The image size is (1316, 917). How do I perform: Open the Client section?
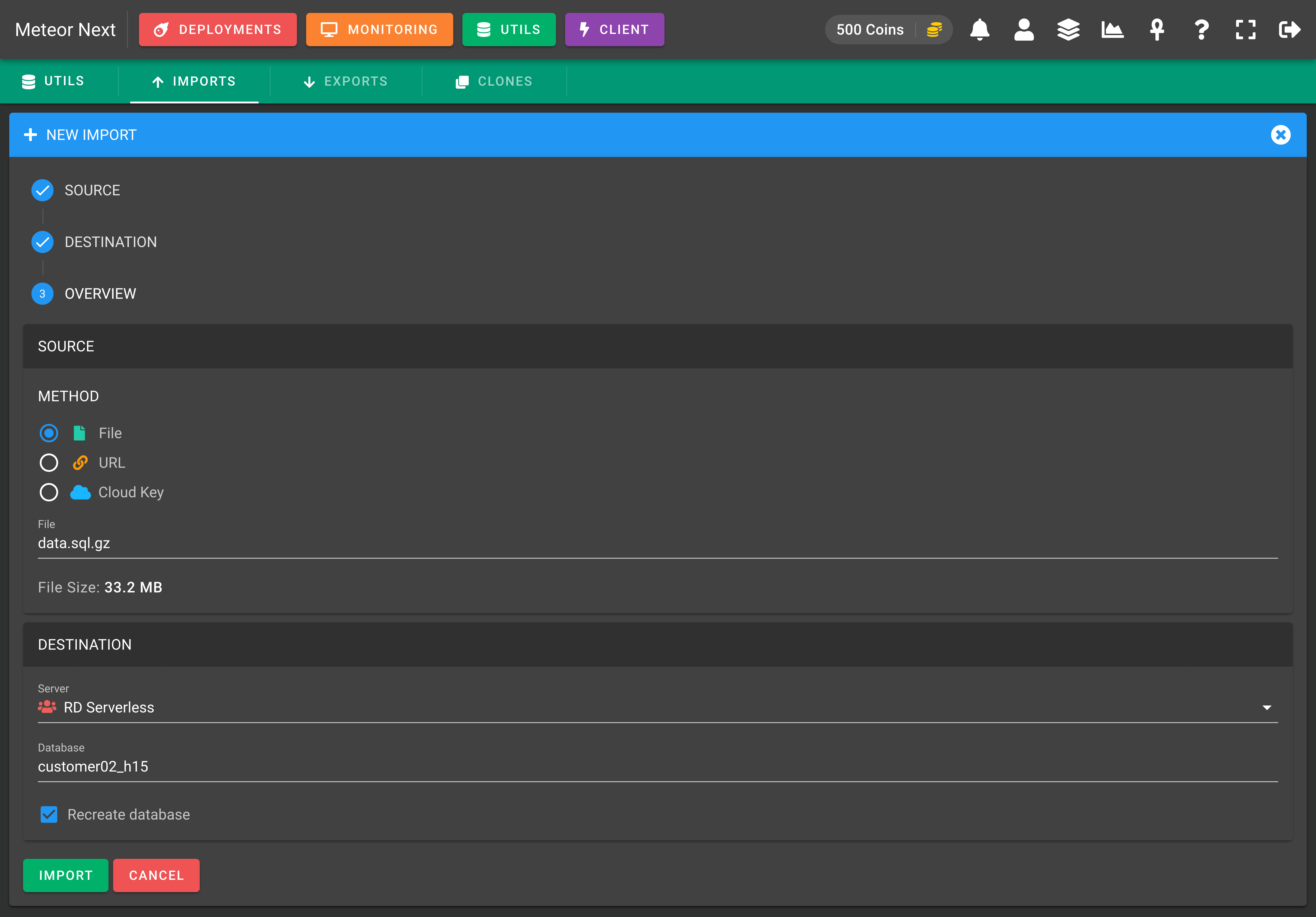pyautogui.click(x=614, y=30)
